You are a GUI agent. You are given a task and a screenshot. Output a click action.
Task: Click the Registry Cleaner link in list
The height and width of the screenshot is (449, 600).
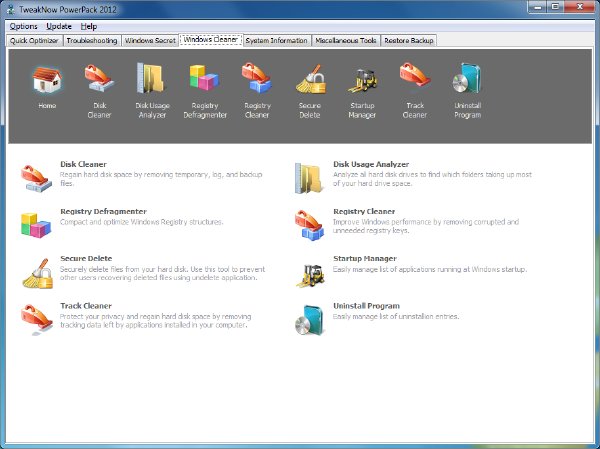[x=364, y=211]
